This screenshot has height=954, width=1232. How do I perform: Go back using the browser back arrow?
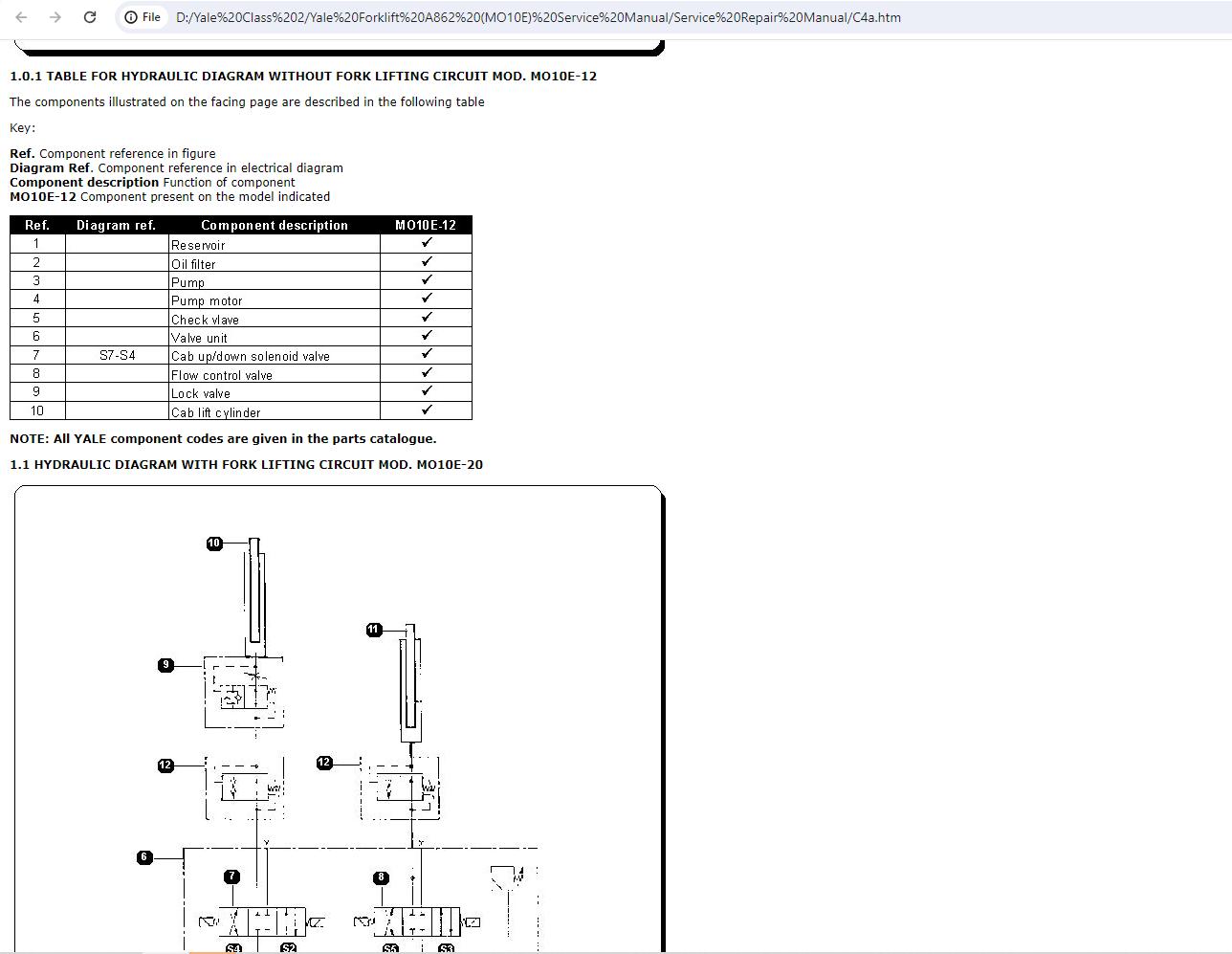click(21, 17)
